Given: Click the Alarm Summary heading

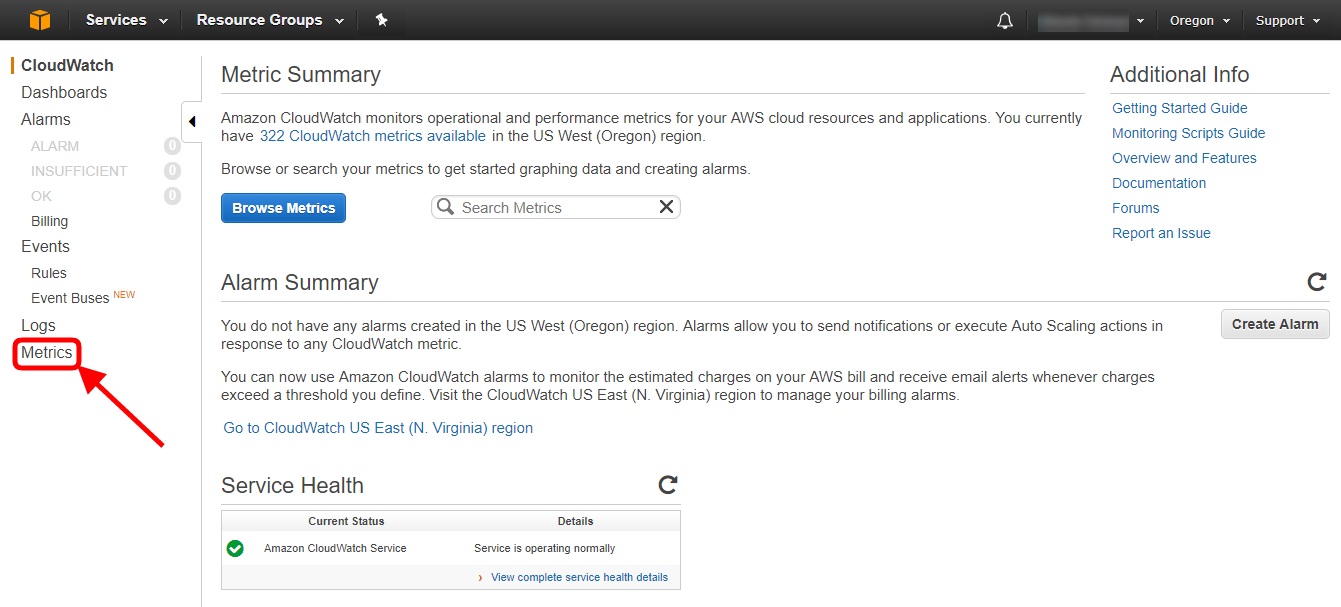Looking at the screenshot, I should click(x=300, y=282).
